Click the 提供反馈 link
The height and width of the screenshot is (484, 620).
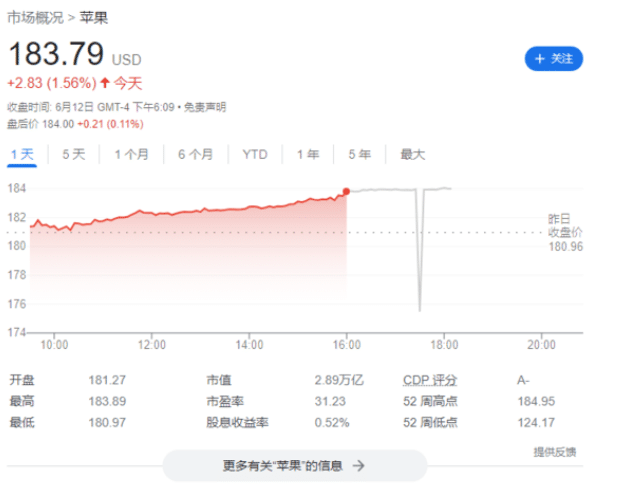coord(555,452)
